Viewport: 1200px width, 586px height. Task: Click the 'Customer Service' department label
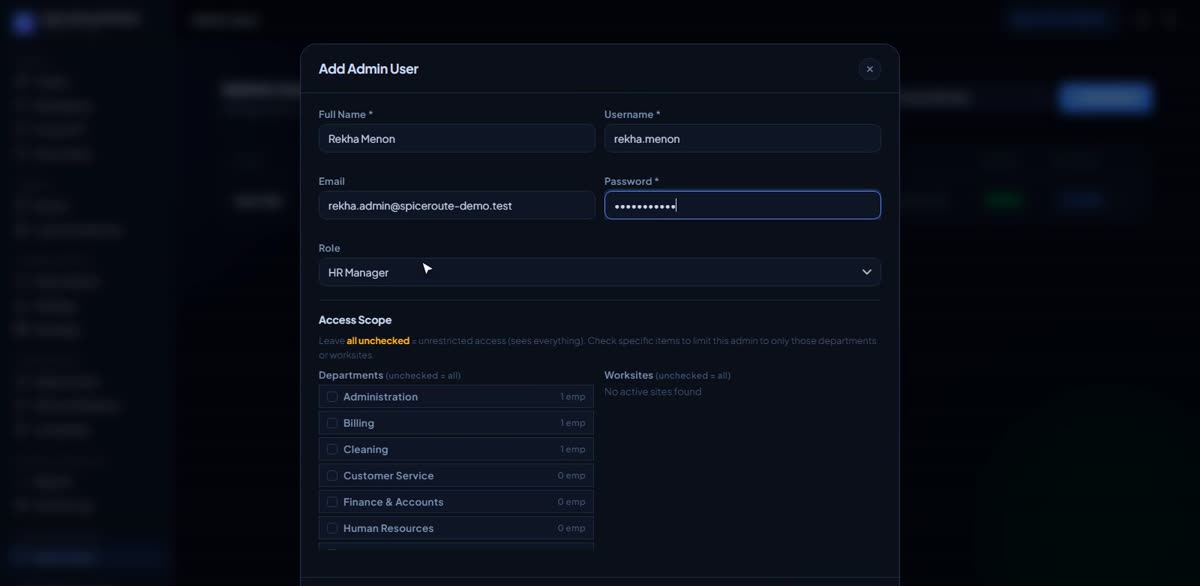pyautogui.click(x=388, y=476)
